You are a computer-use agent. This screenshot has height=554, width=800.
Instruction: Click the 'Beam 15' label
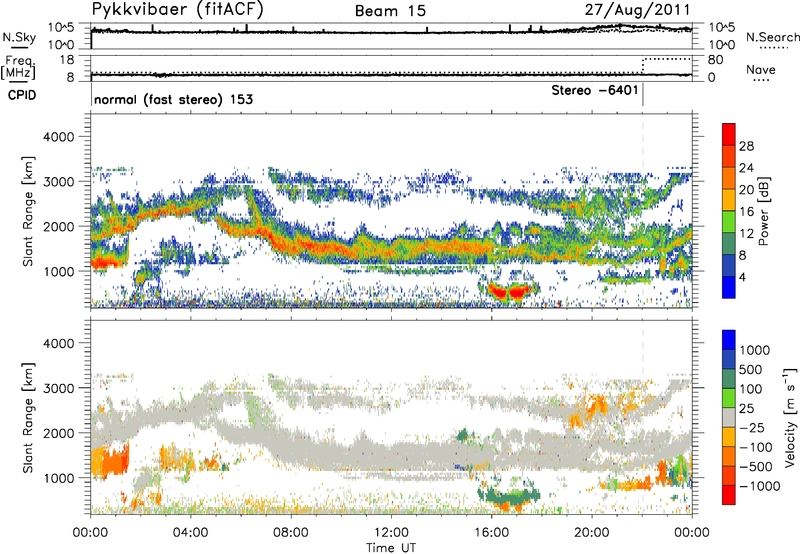pyautogui.click(x=390, y=11)
